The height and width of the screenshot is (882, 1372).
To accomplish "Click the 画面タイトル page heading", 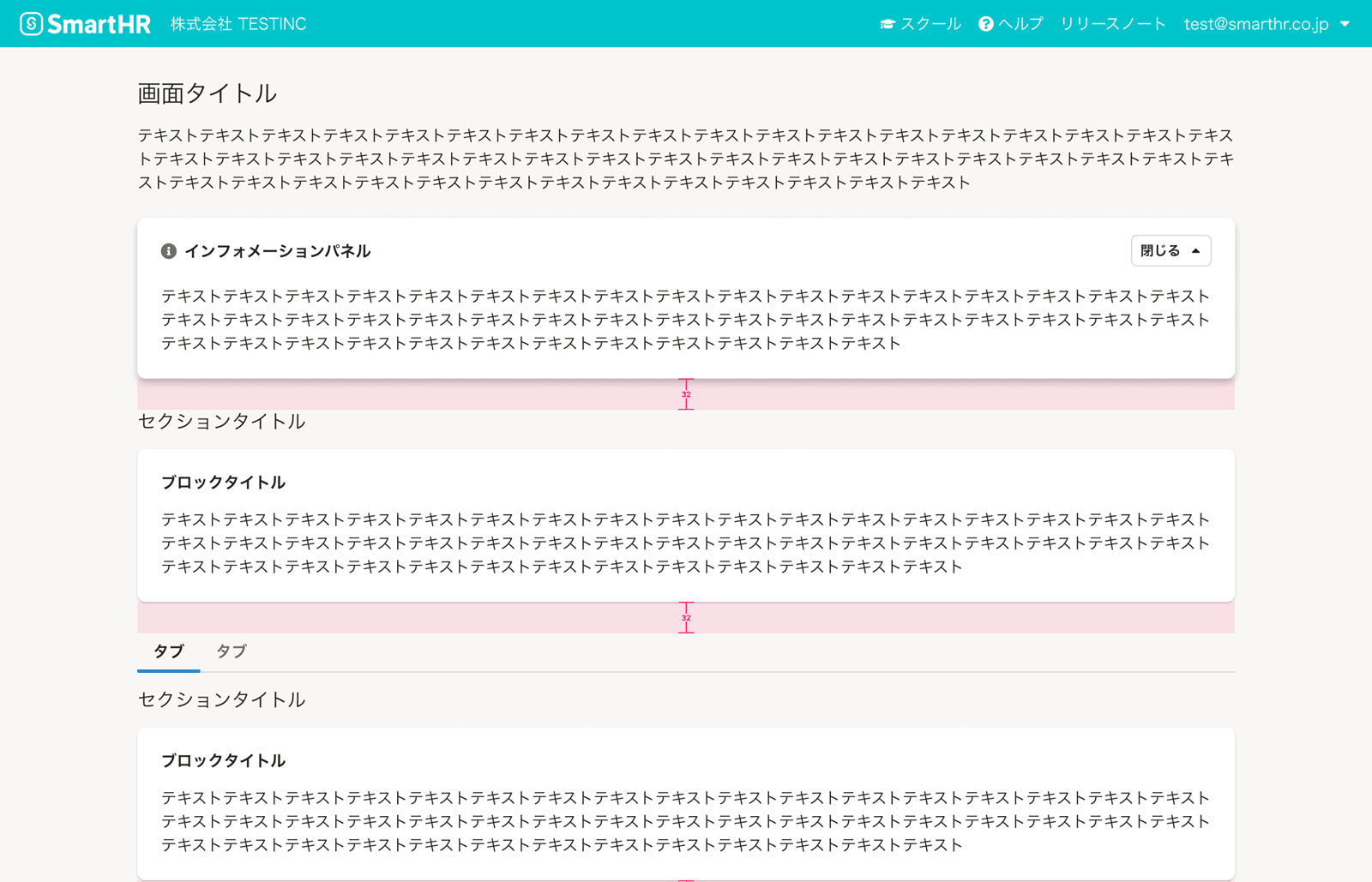I will coord(207,93).
